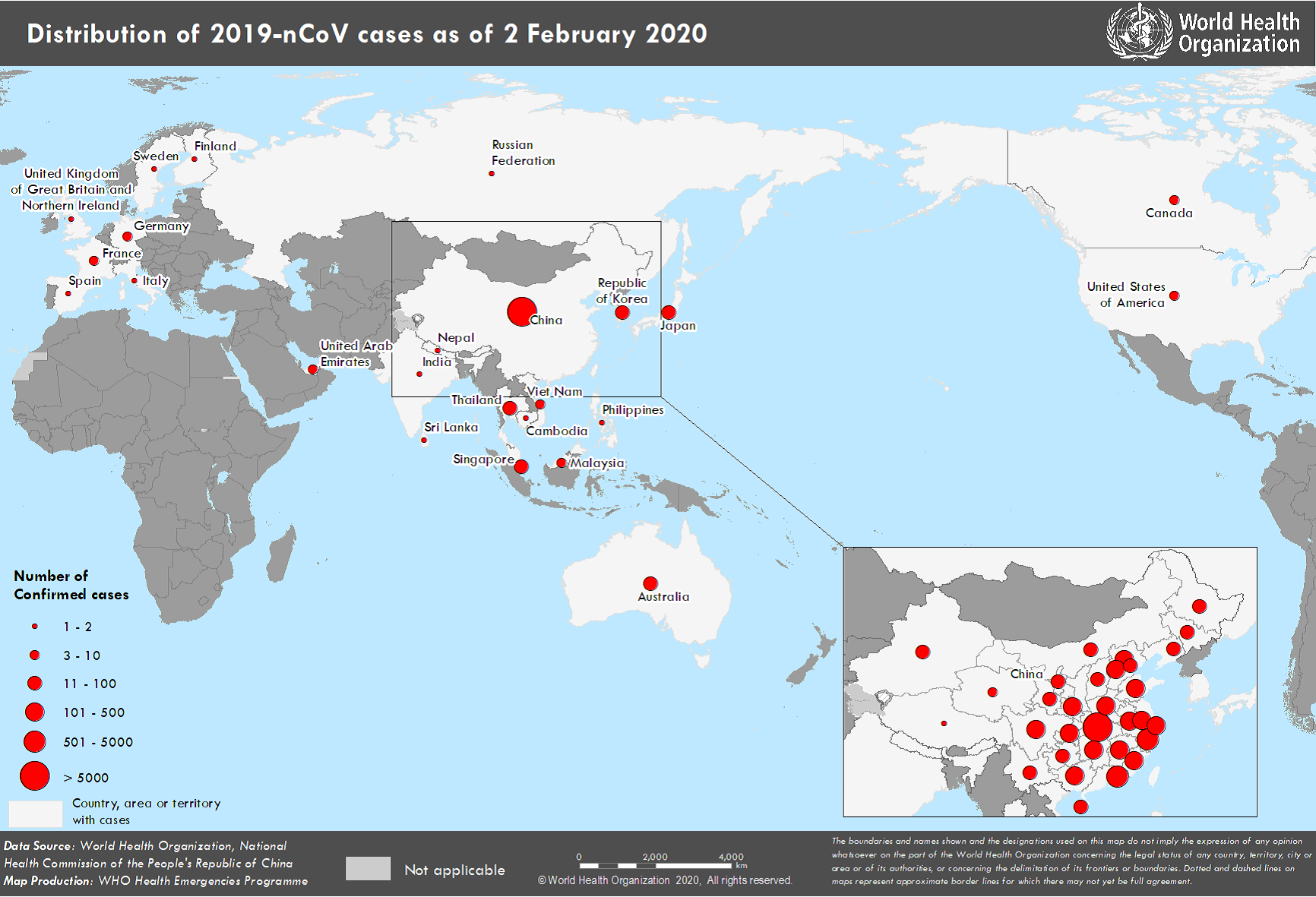Click the 'India' country label
The width and height of the screenshot is (1316, 897).
click(437, 362)
